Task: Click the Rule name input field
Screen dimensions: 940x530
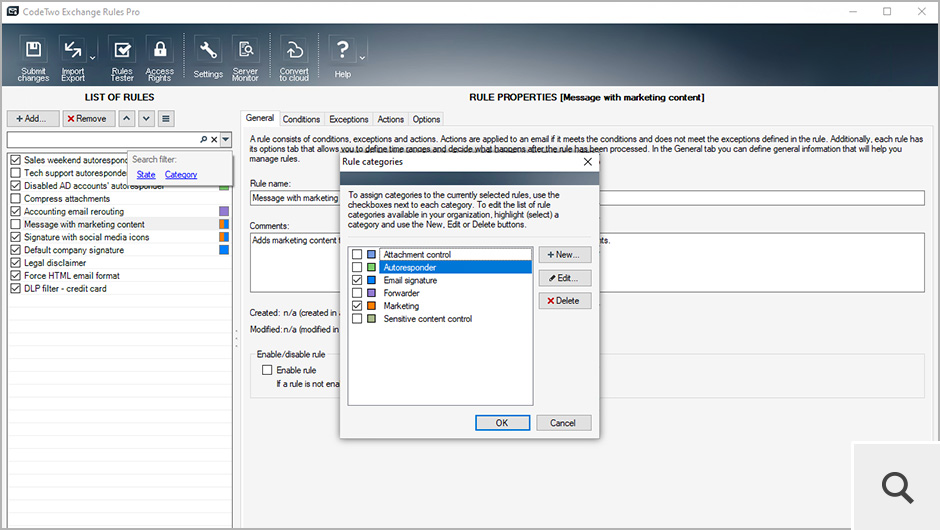Action: point(587,198)
